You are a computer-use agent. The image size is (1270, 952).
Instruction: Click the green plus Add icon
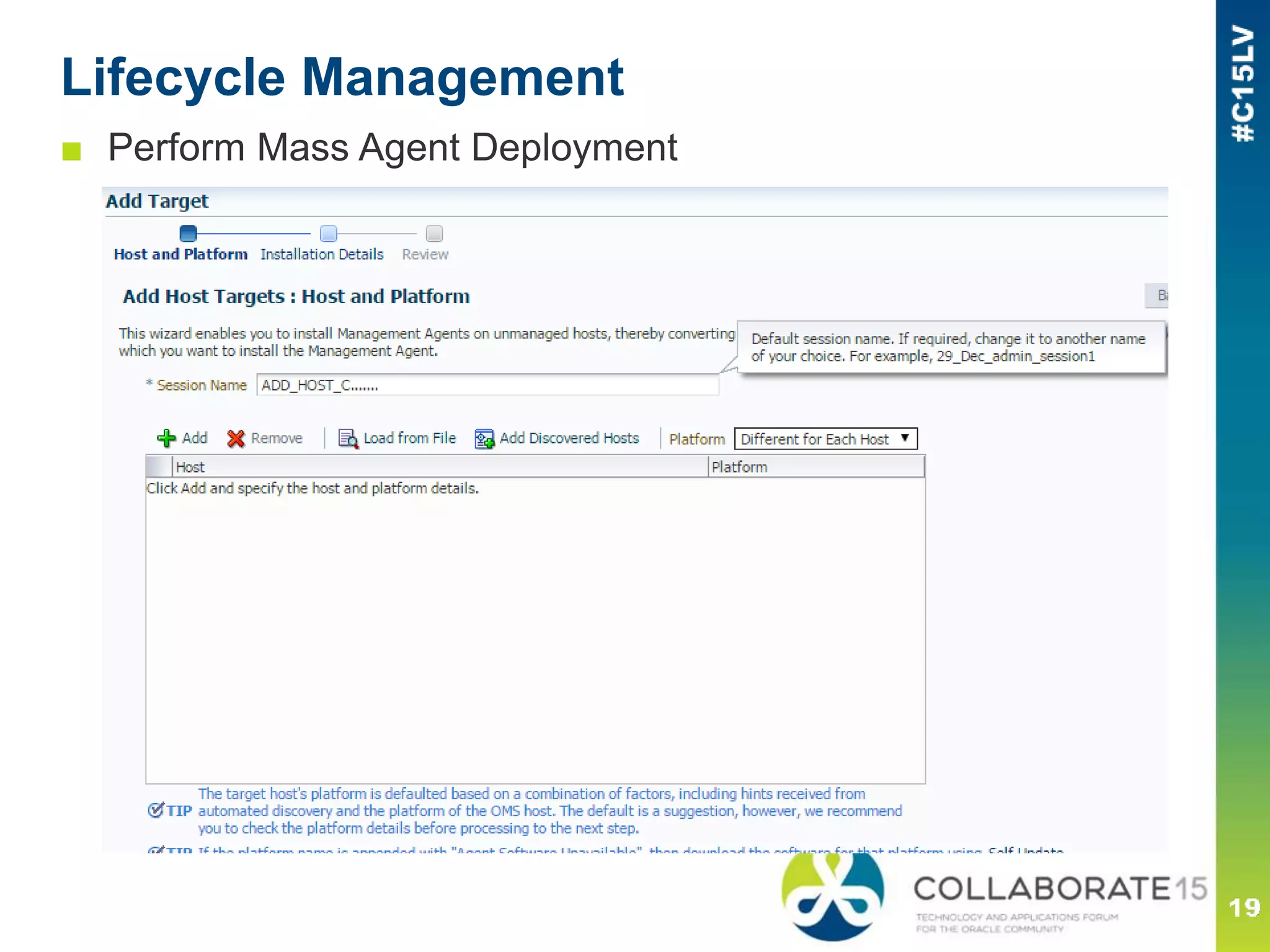point(166,438)
